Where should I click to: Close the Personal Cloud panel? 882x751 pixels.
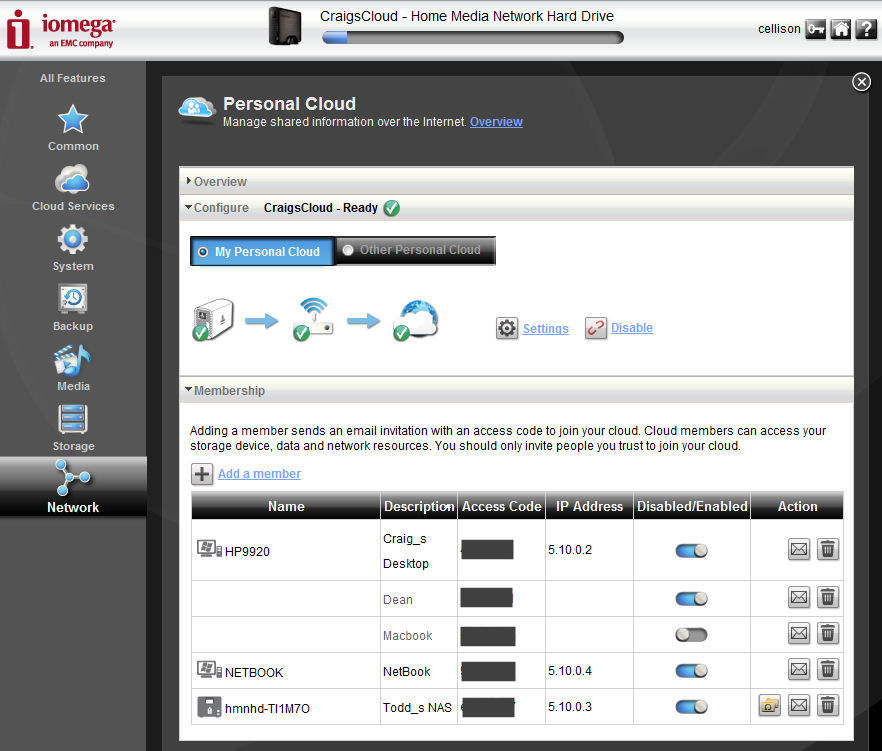point(861,82)
